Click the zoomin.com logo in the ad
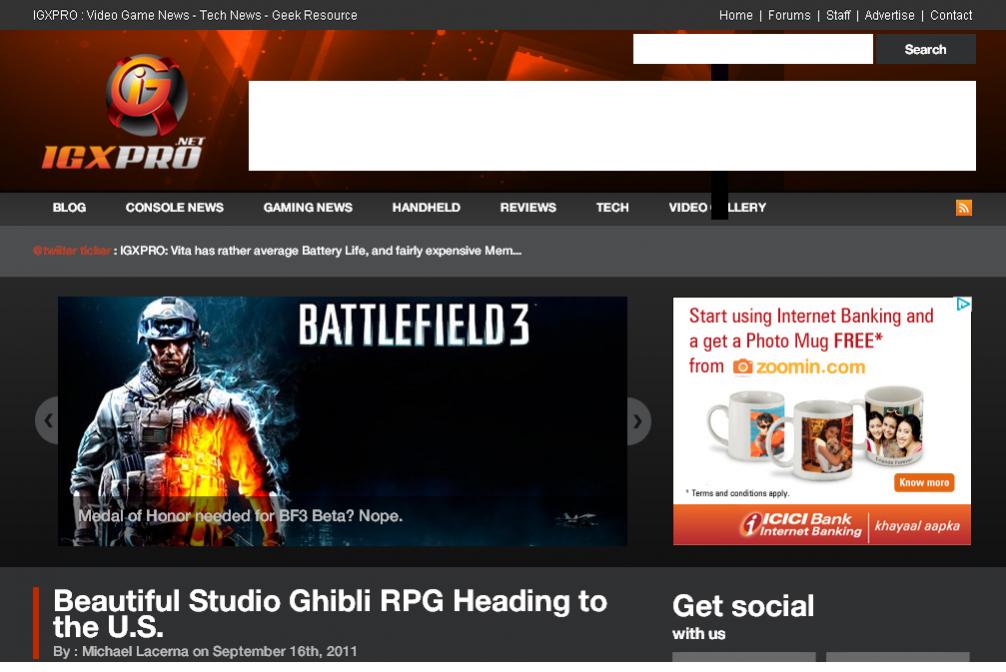The image size is (1006, 672). [799, 366]
